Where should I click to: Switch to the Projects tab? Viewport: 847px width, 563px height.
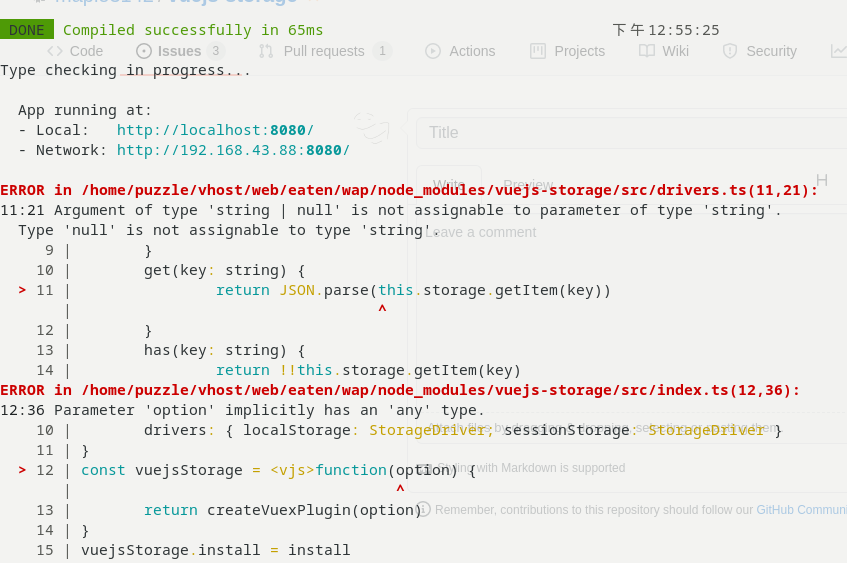[x=568, y=51]
